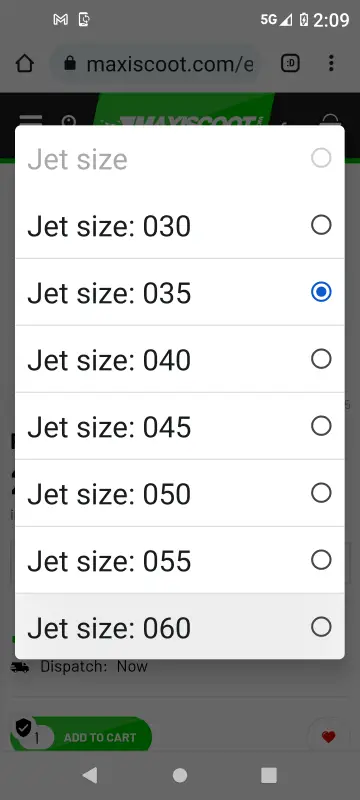Click the lock icon in the address bar
Viewport: 360px width, 800px height.
tap(70, 64)
